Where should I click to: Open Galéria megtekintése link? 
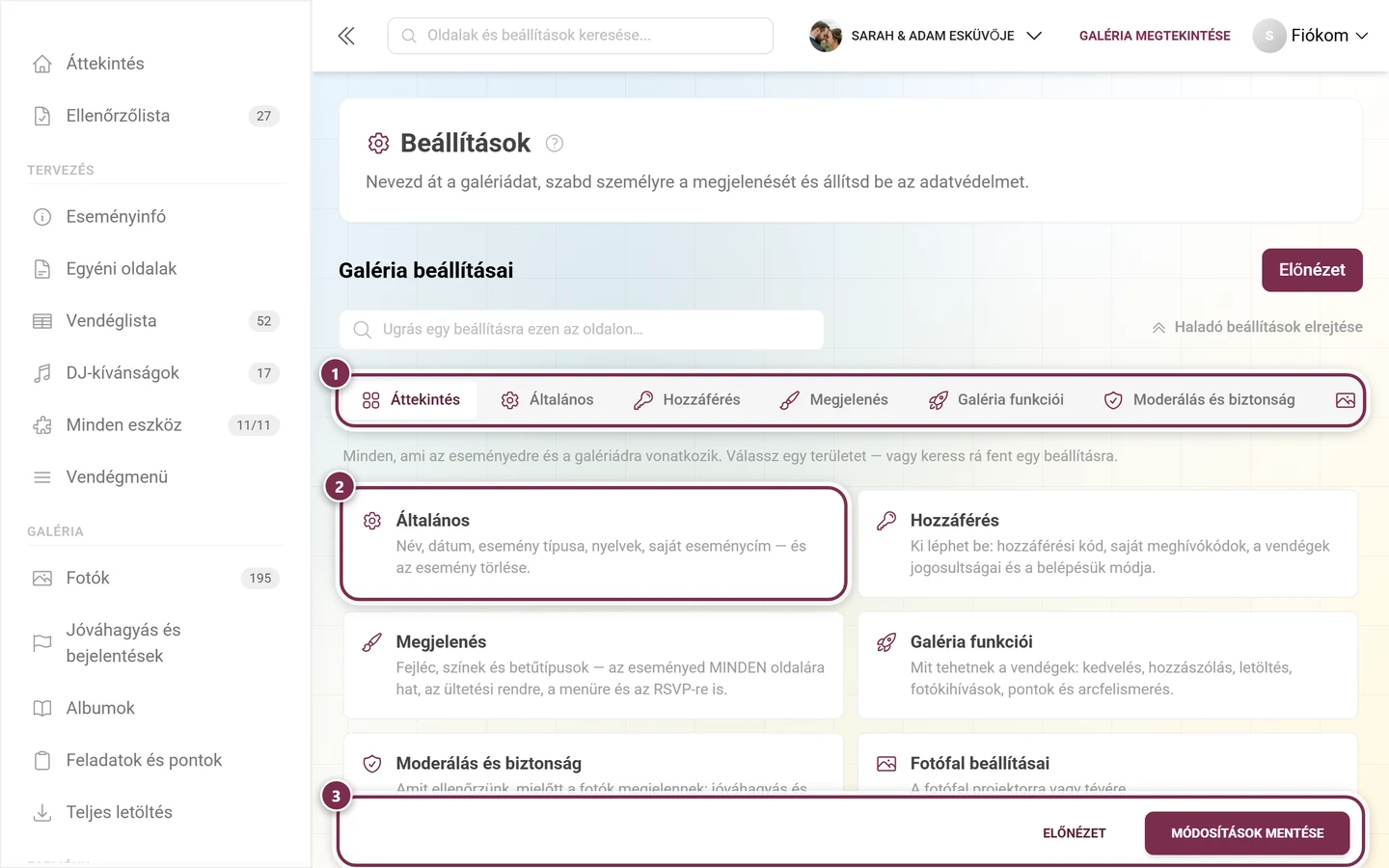pyautogui.click(x=1155, y=36)
